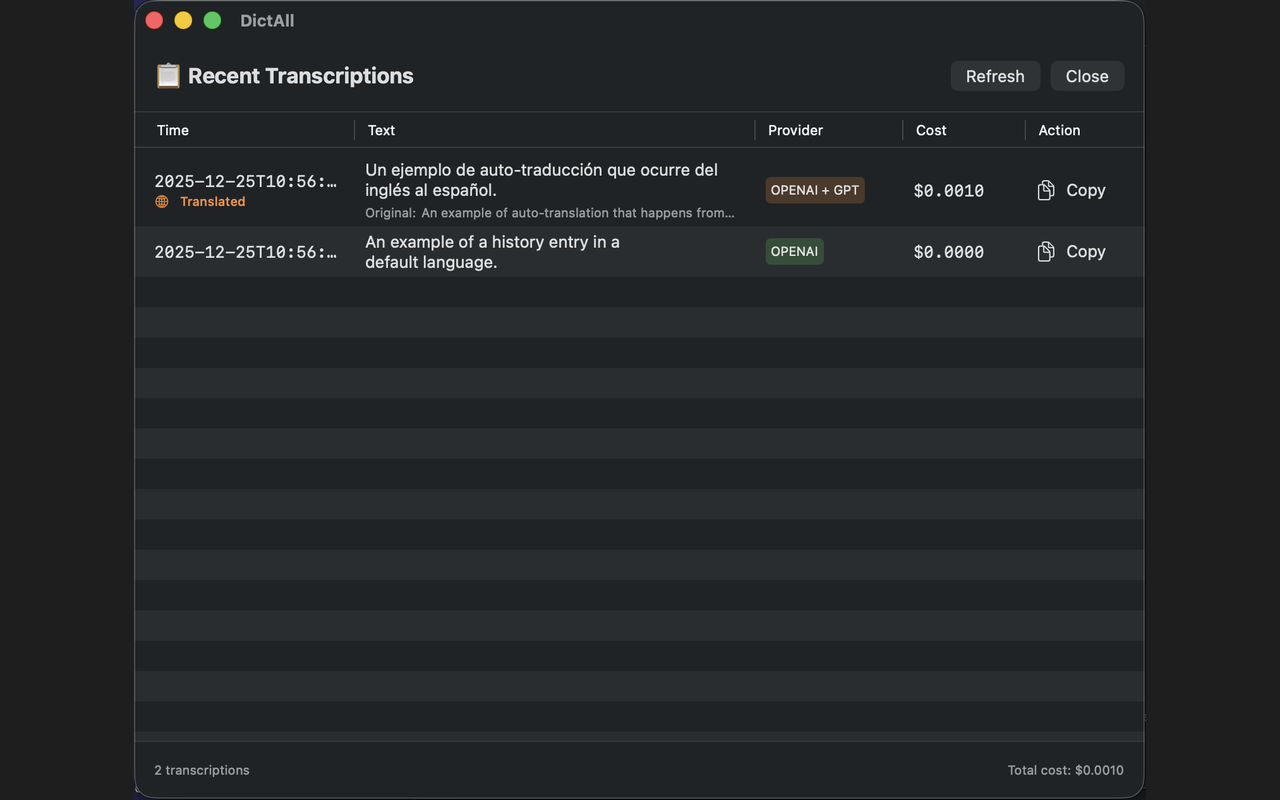Click the yellow minimize window button
Image resolution: width=1280 pixels, height=800 pixels.
[x=183, y=21]
